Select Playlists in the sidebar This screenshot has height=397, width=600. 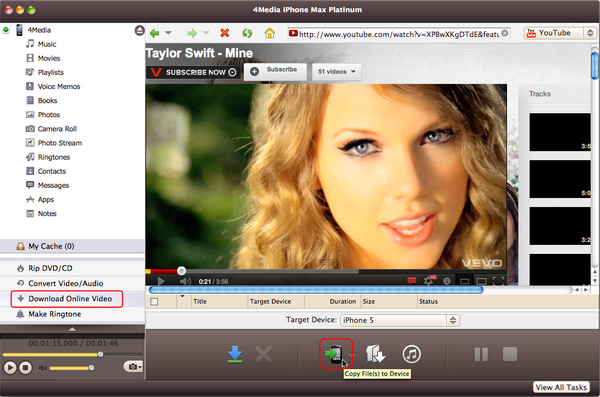51,72
